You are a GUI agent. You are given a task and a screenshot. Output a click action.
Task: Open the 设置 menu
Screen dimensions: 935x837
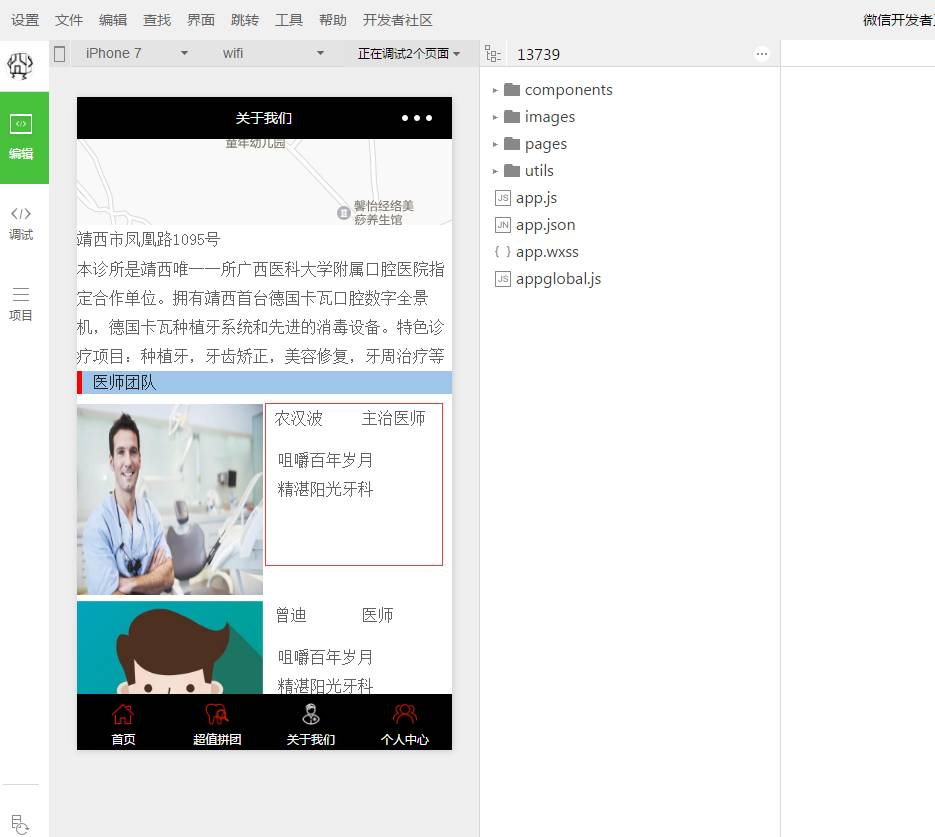tap(25, 20)
